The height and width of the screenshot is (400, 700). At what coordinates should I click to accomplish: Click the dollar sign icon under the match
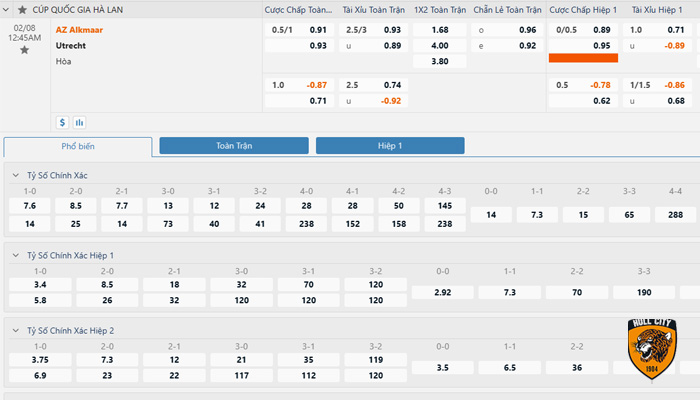pos(62,123)
